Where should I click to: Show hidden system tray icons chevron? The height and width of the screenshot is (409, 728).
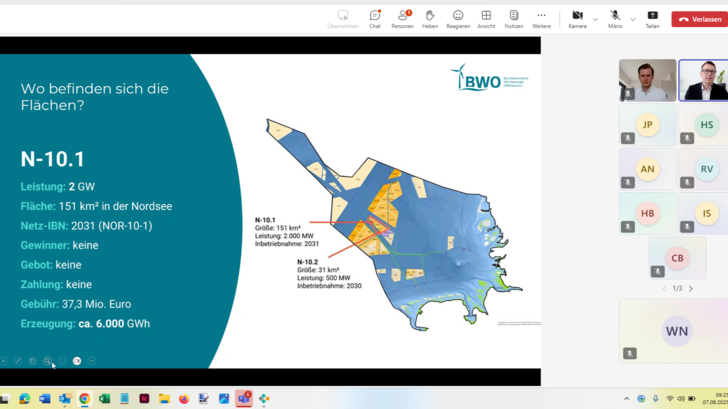627,399
